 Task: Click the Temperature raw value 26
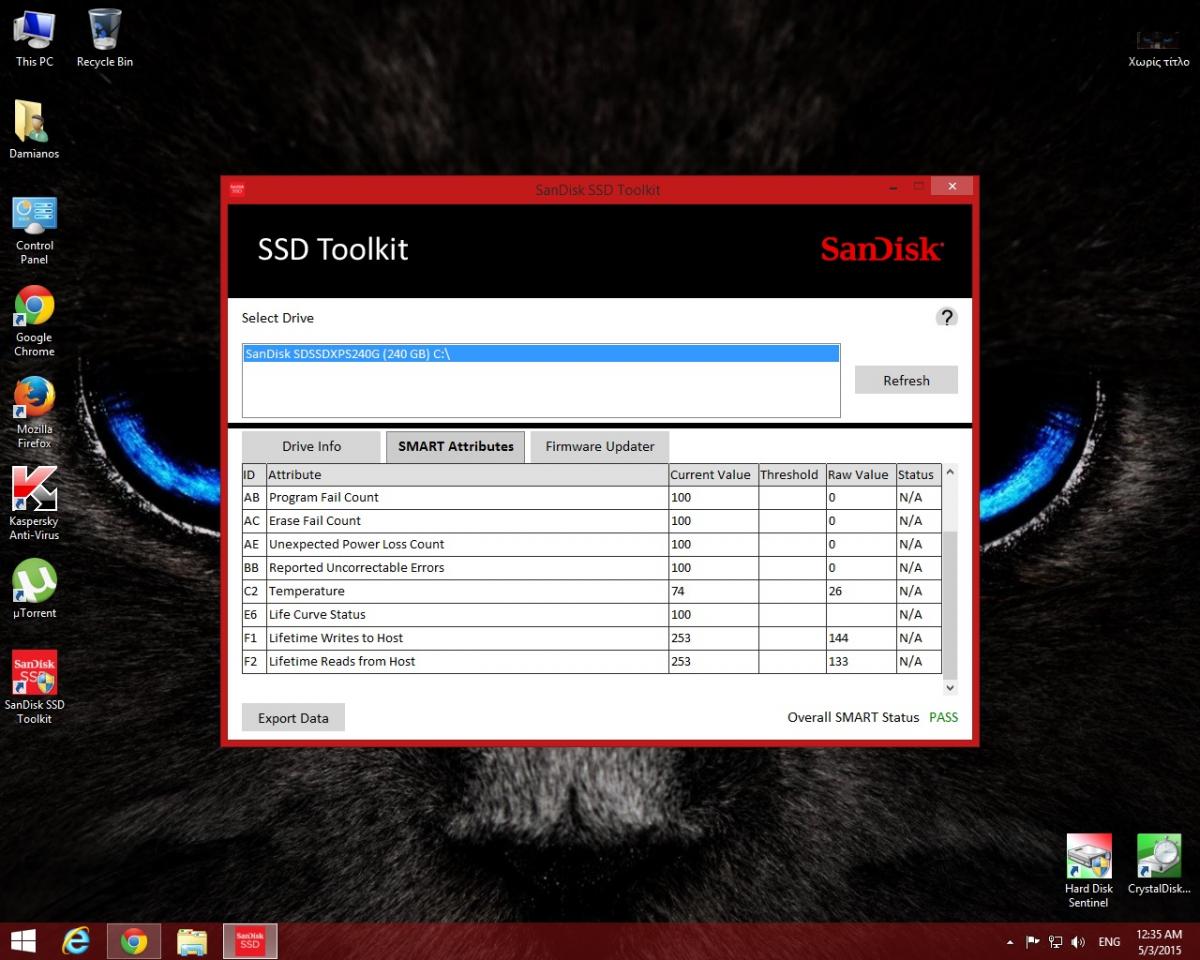(x=835, y=592)
